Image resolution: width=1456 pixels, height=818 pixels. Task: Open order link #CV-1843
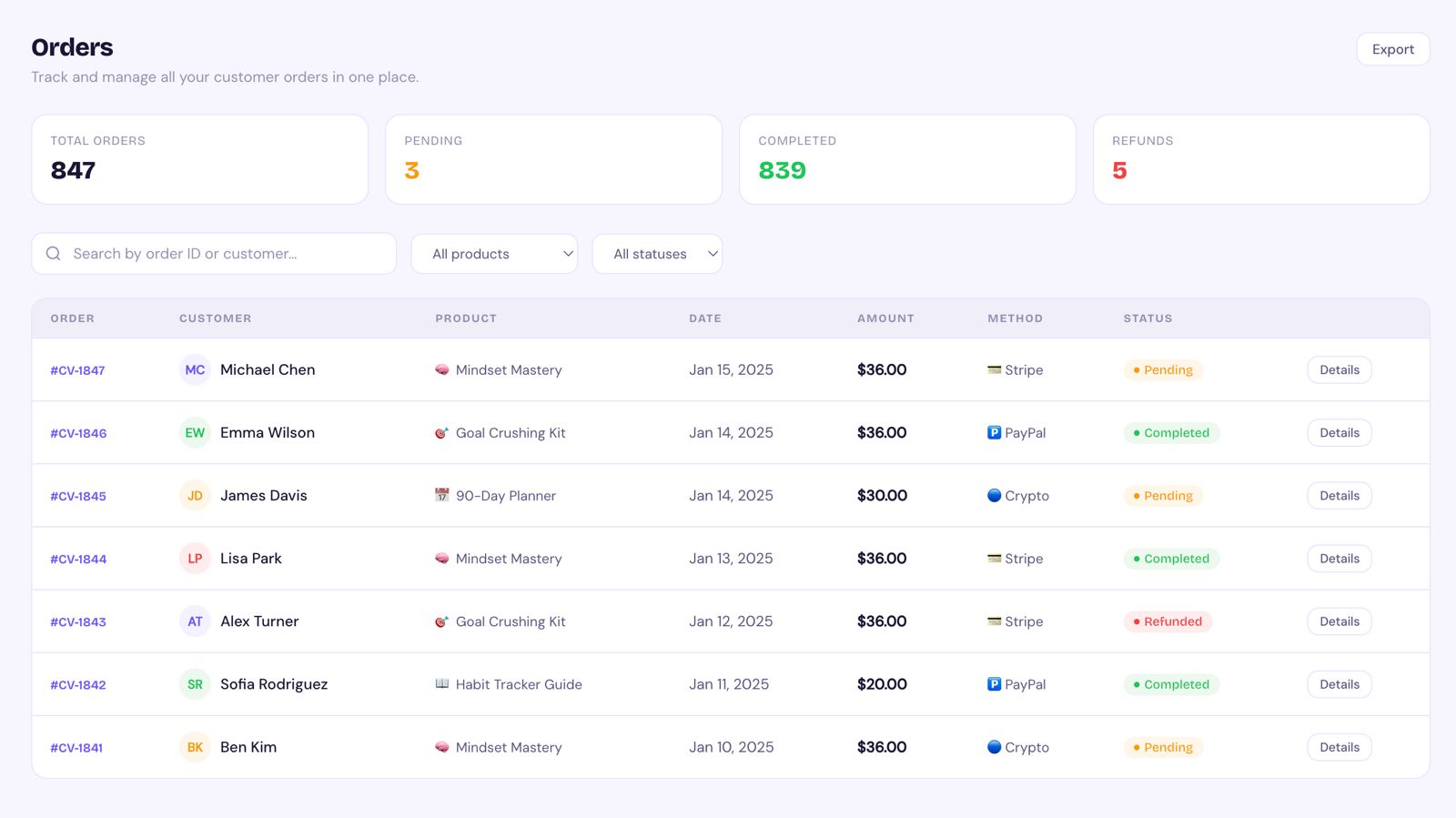pyautogui.click(x=78, y=621)
